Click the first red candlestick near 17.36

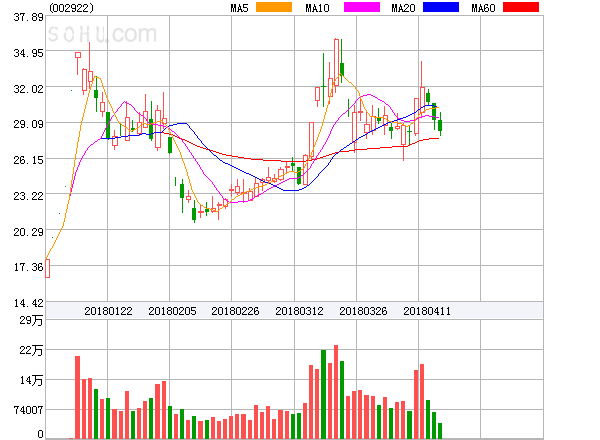(x=47, y=268)
